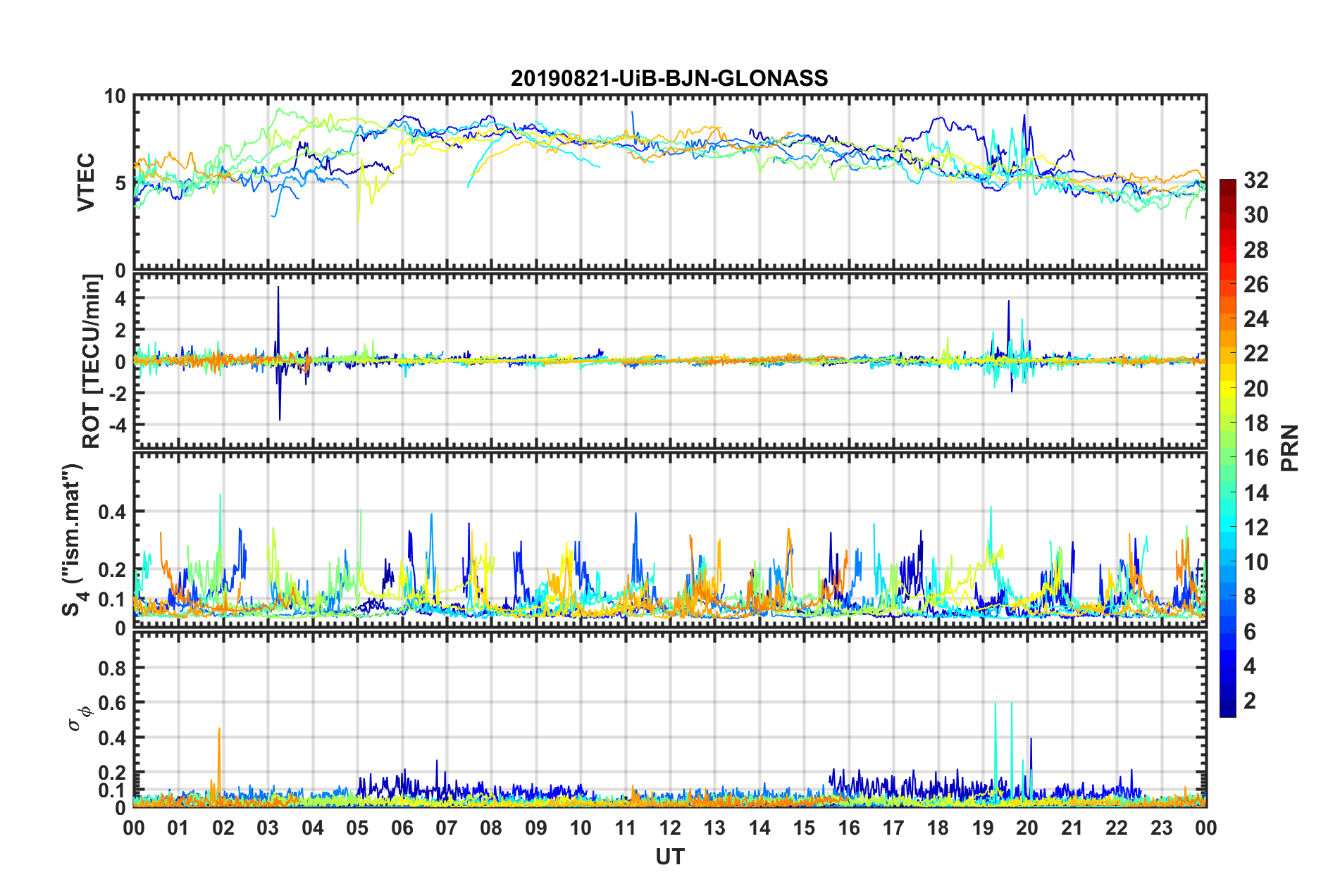1340x896 pixels.
Task: Click VTEC axis tick value 5
Action: [x=120, y=183]
